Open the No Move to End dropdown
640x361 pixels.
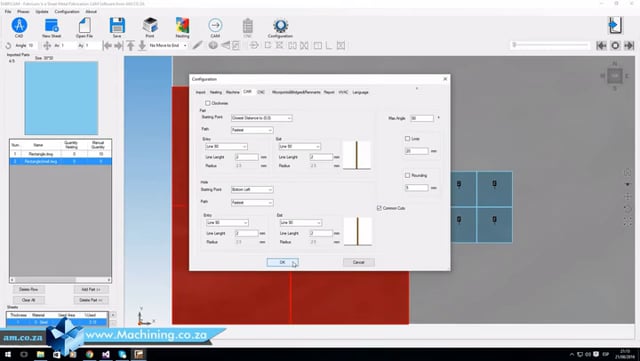pos(167,45)
